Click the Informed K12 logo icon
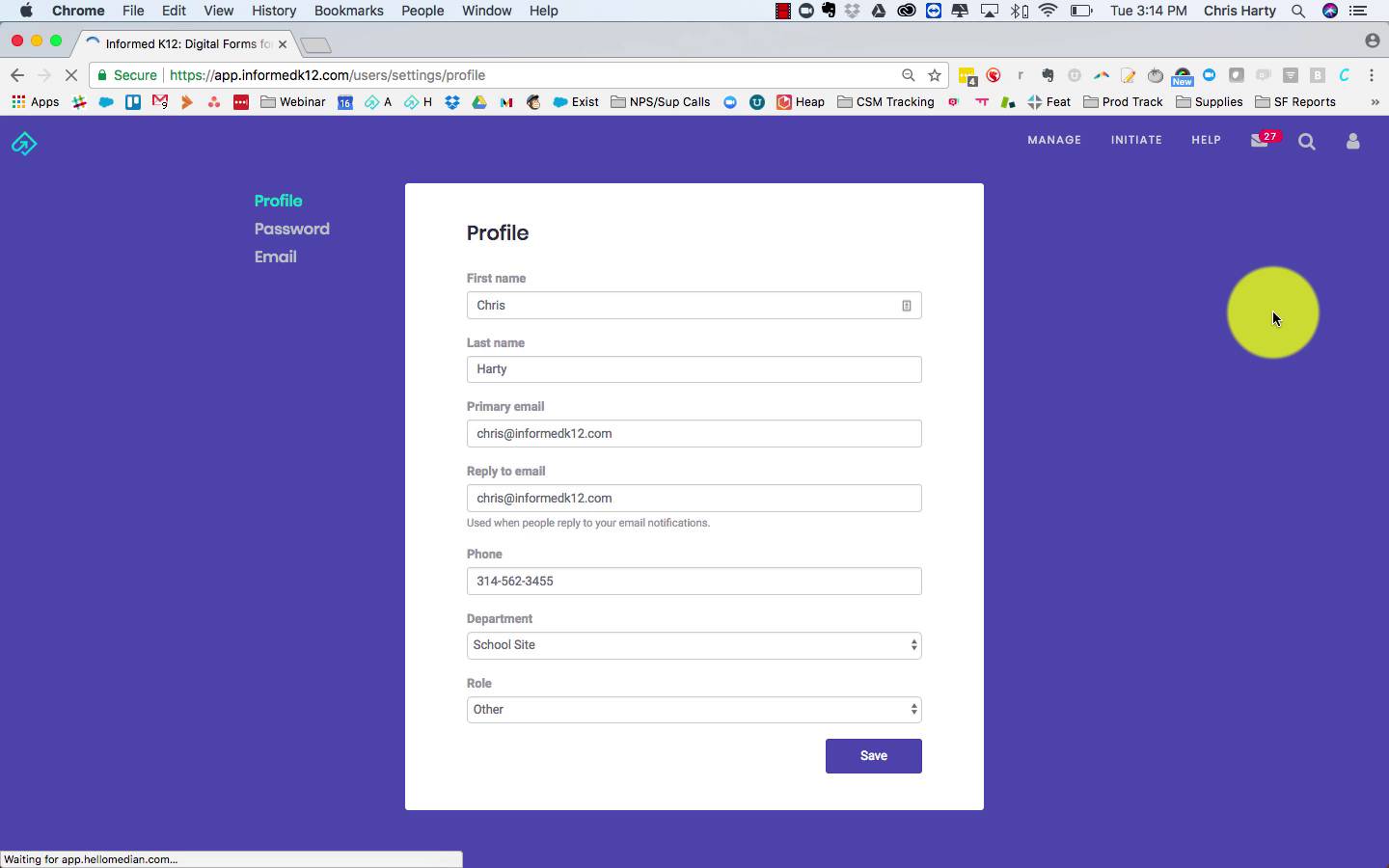Image resolution: width=1389 pixels, height=868 pixels. click(x=24, y=144)
